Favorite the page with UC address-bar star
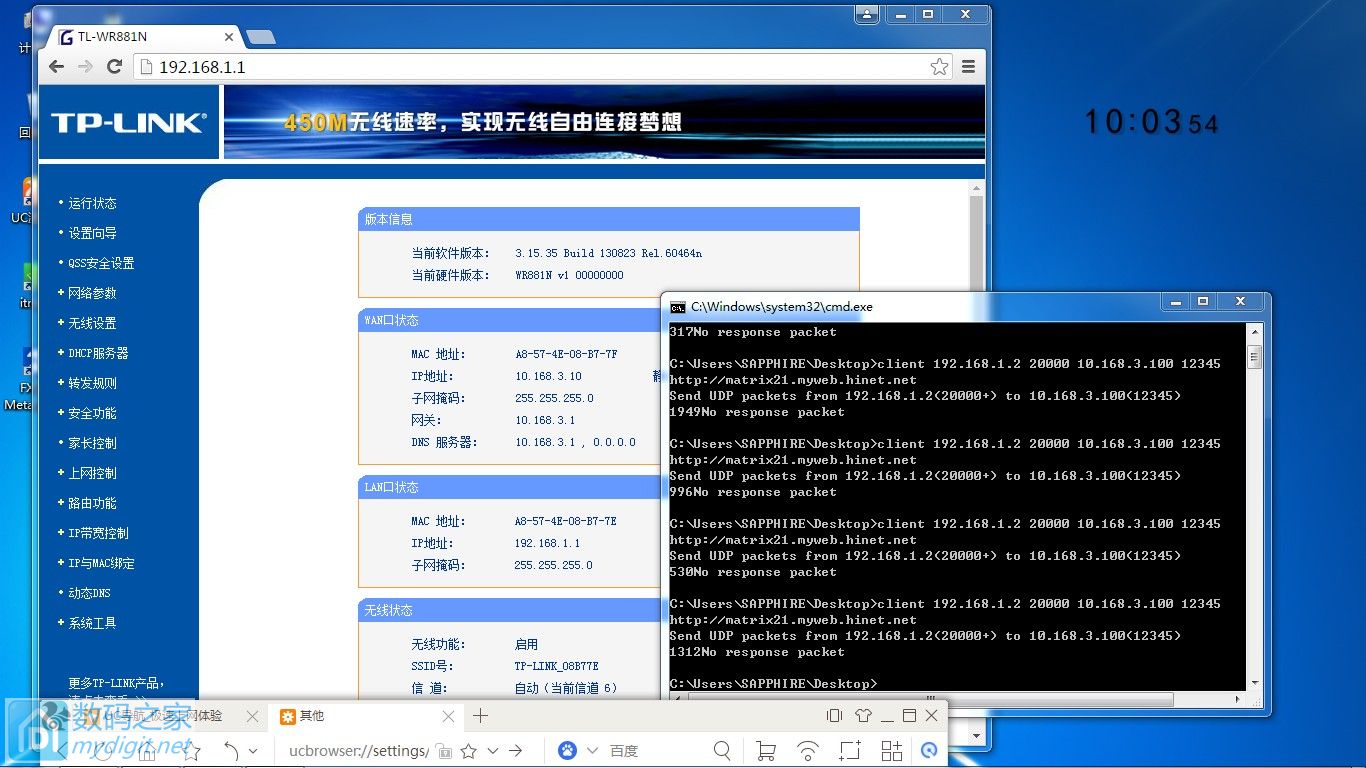Viewport: 1366px width, 768px height. tap(468, 750)
